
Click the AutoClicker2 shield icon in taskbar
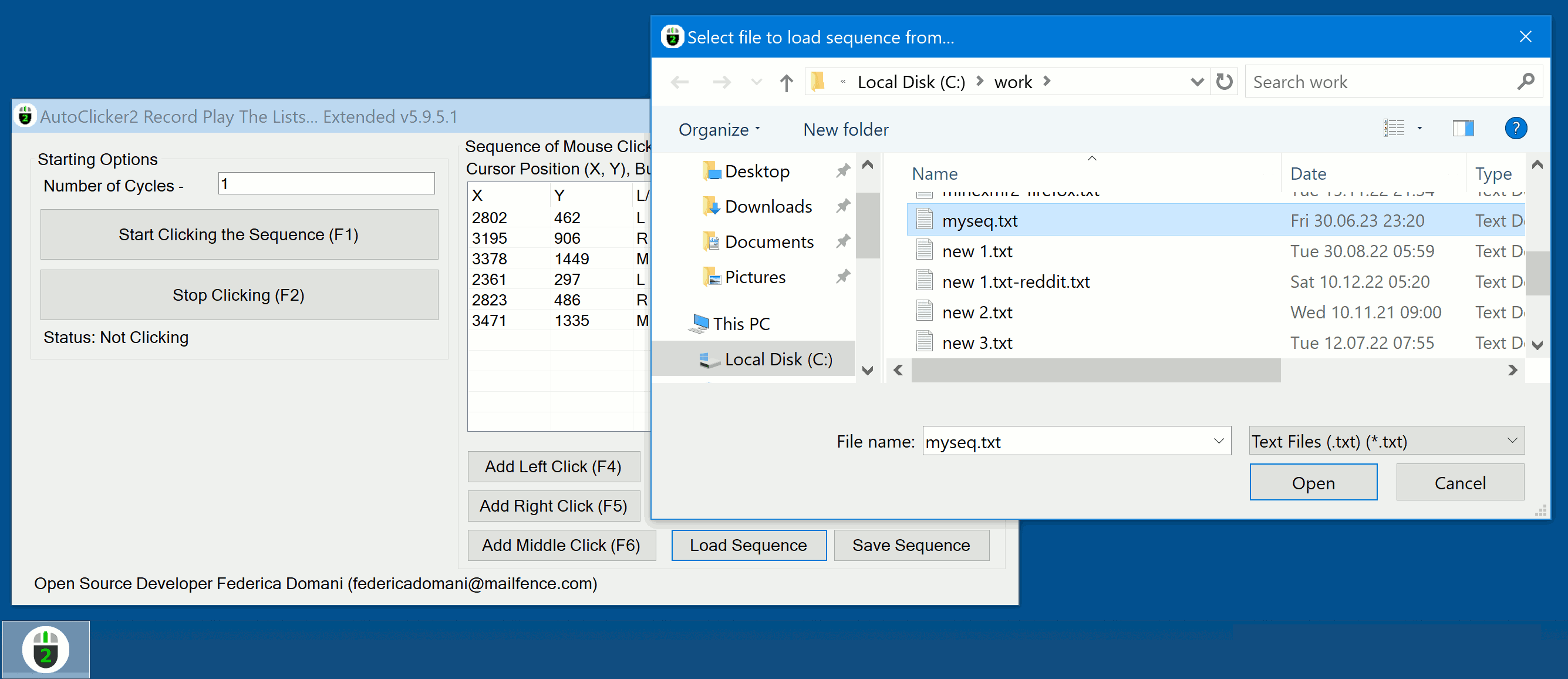(x=46, y=650)
